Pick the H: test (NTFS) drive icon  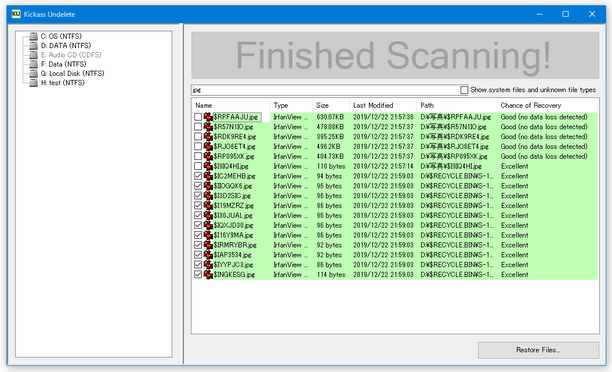pyautogui.click(x=34, y=83)
